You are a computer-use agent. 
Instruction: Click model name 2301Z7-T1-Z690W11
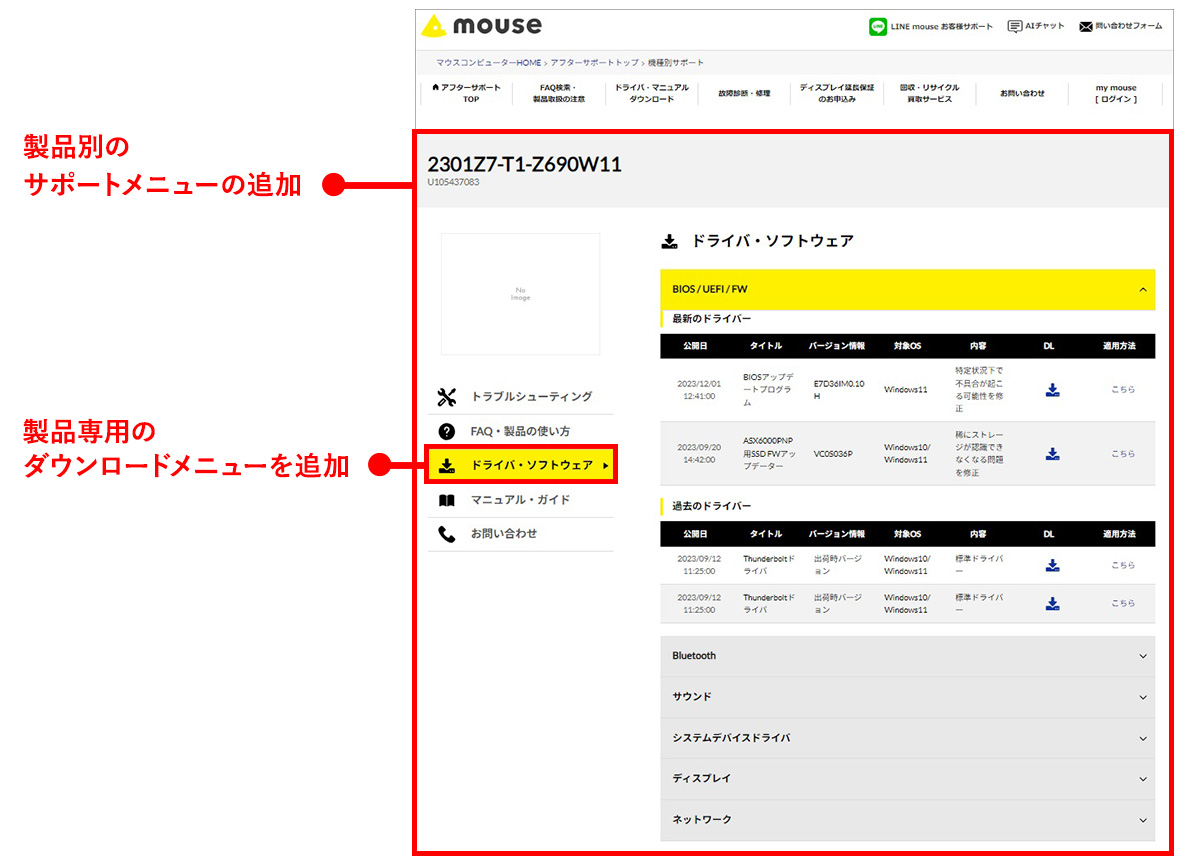tap(524, 164)
